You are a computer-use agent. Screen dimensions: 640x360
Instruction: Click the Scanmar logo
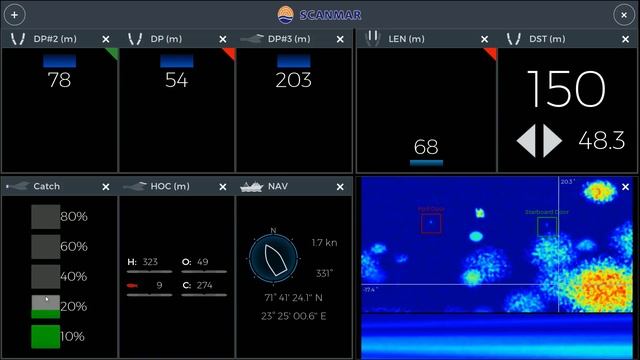(x=320, y=15)
